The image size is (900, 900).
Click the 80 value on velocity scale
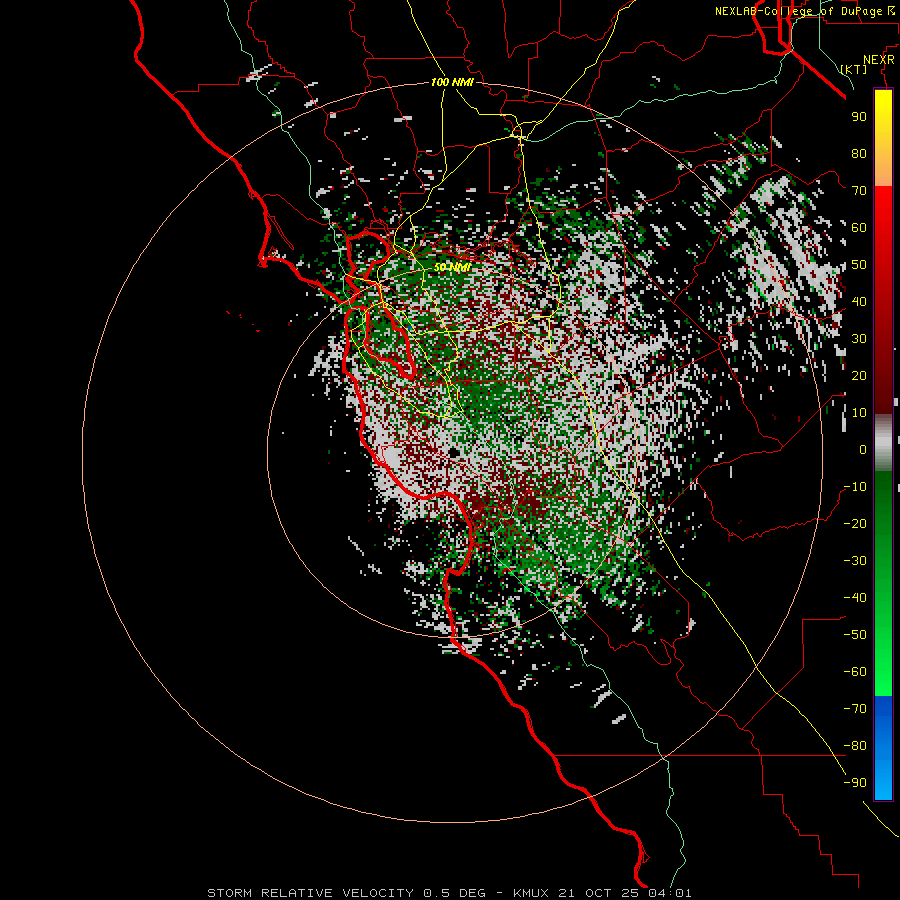coord(859,153)
